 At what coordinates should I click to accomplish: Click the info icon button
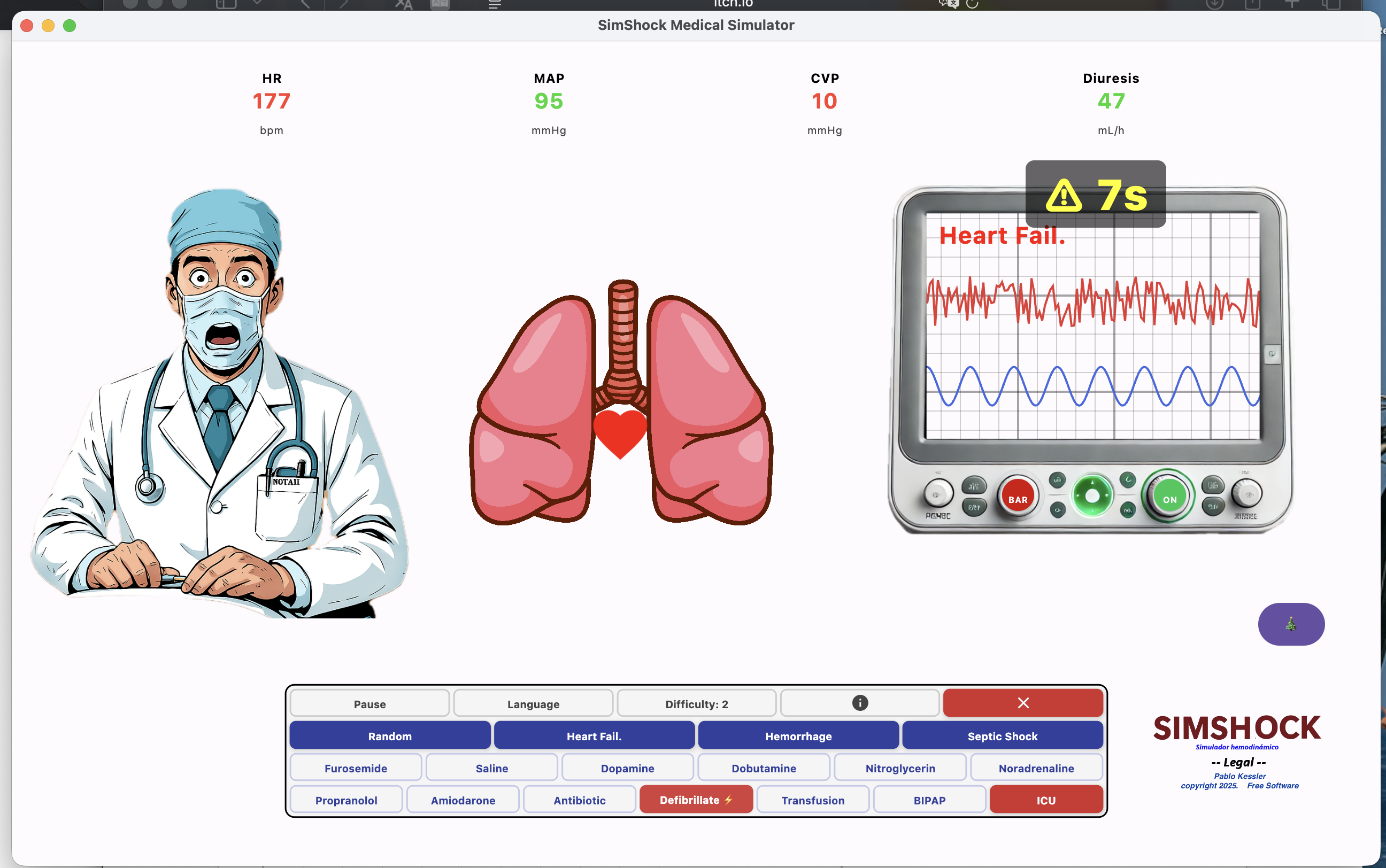pos(859,703)
